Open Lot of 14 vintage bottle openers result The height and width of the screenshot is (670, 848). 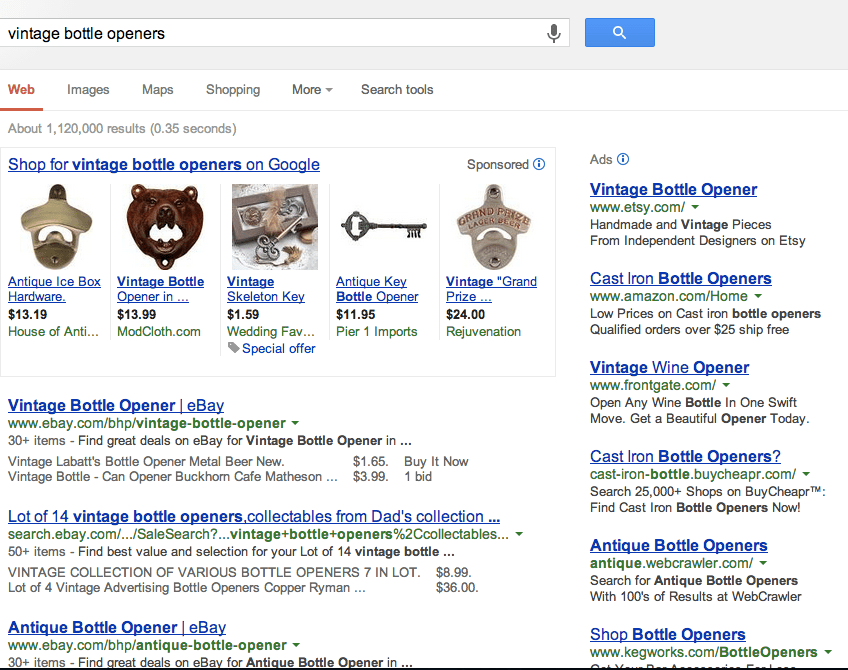tap(254, 516)
